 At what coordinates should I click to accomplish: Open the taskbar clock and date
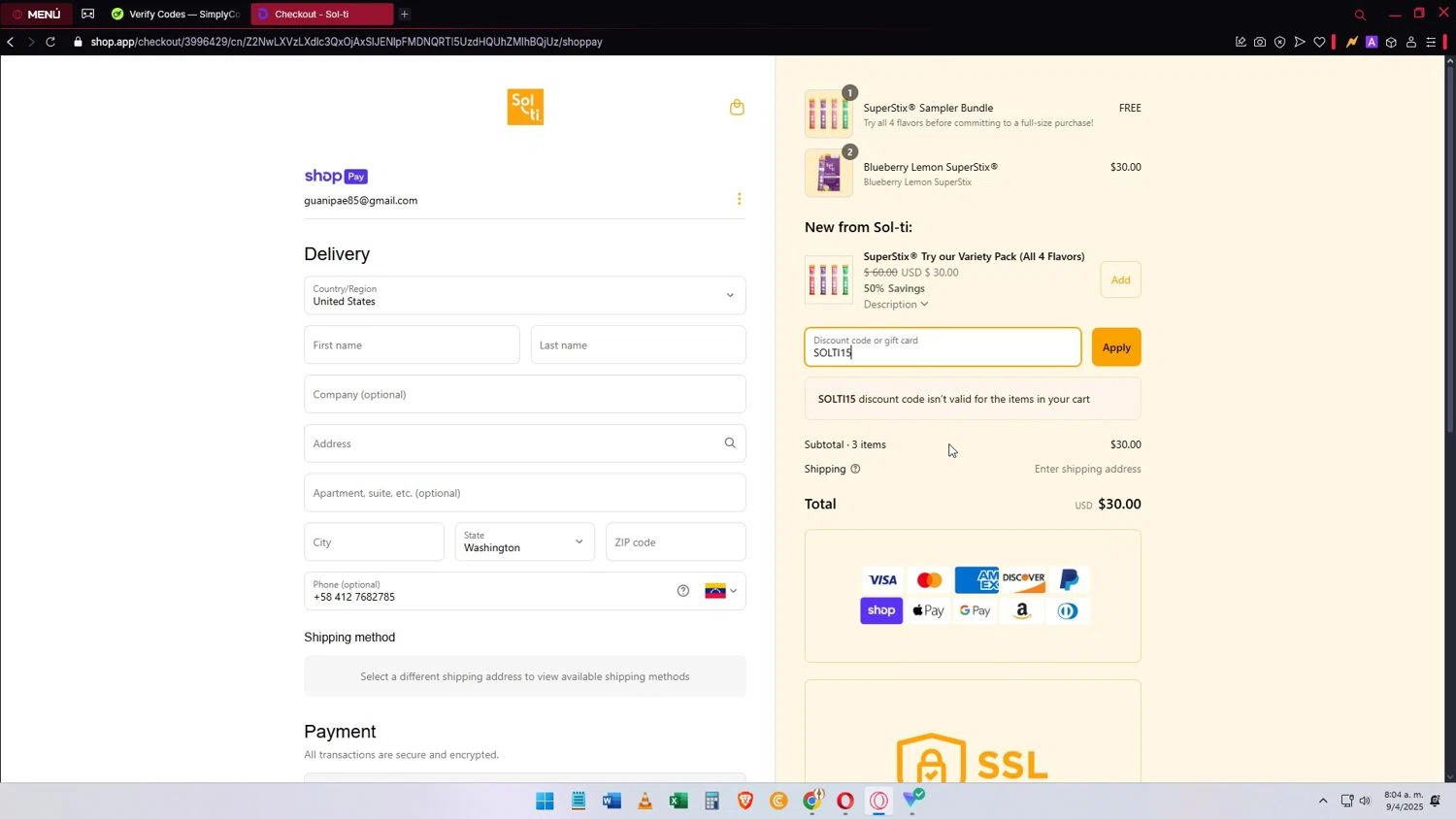(1404, 801)
